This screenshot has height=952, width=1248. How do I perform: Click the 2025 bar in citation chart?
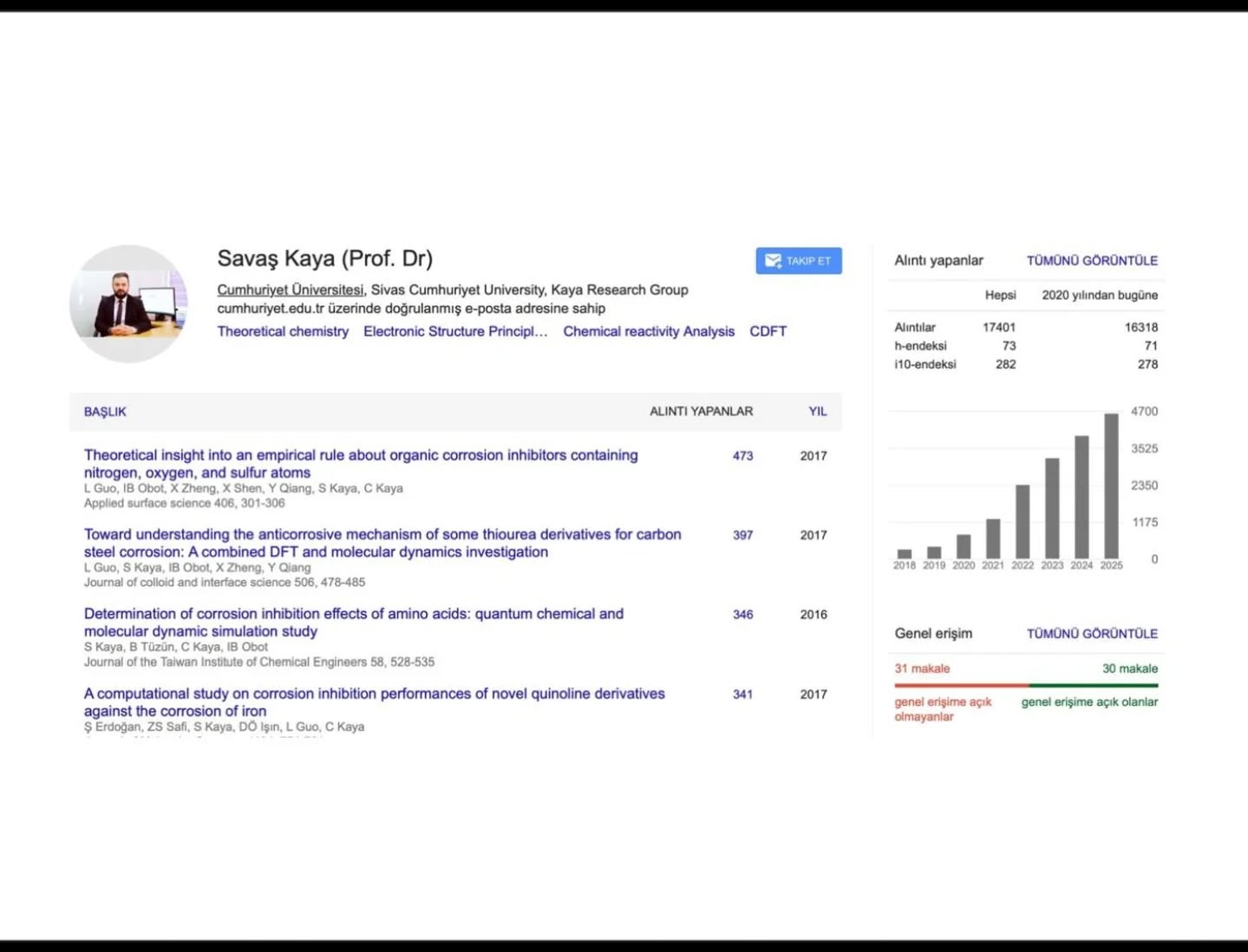(1111, 486)
